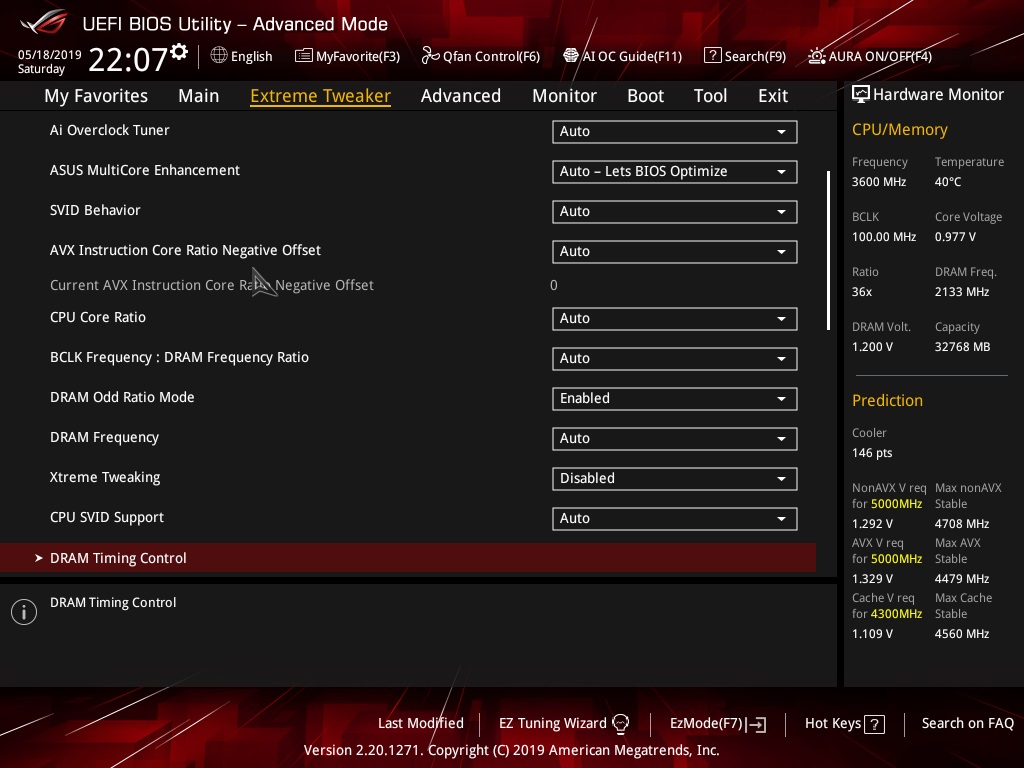Click the globe language icon
Image resolution: width=1024 pixels, height=768 pixels.
(219, 56)
